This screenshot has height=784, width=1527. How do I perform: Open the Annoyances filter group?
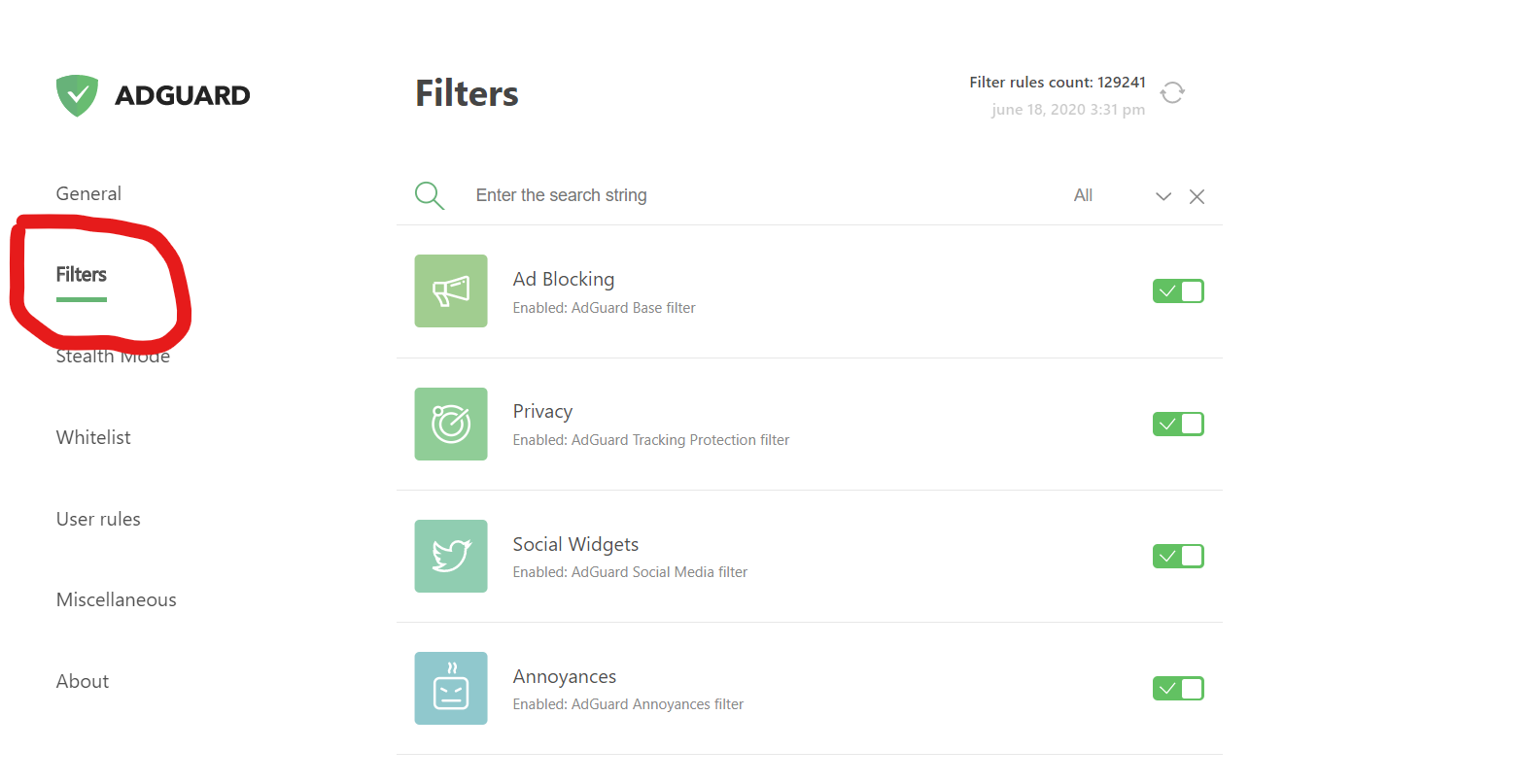[x=810, y=688]
